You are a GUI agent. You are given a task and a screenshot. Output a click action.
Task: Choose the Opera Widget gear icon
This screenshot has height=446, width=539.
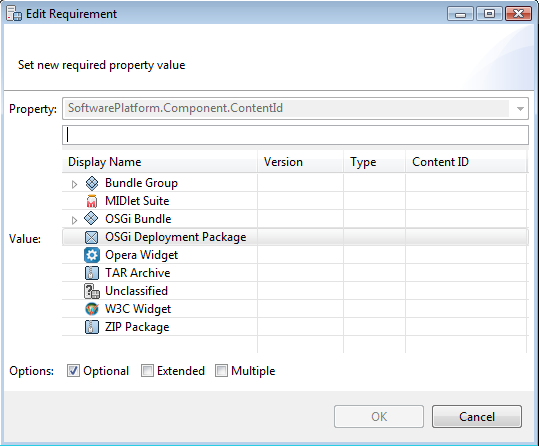tap(92, 255)
